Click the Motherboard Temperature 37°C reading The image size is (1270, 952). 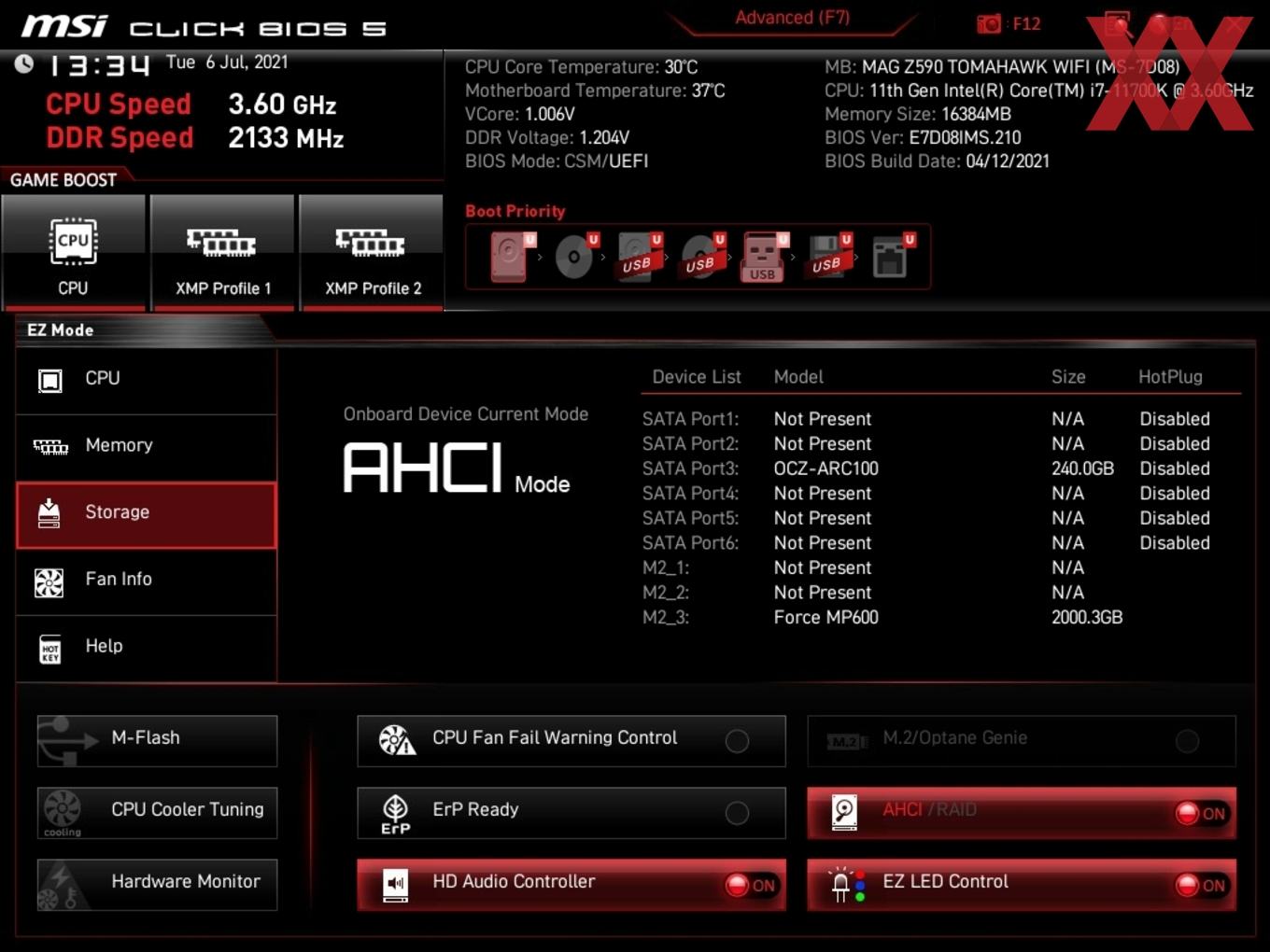point(595,91)
